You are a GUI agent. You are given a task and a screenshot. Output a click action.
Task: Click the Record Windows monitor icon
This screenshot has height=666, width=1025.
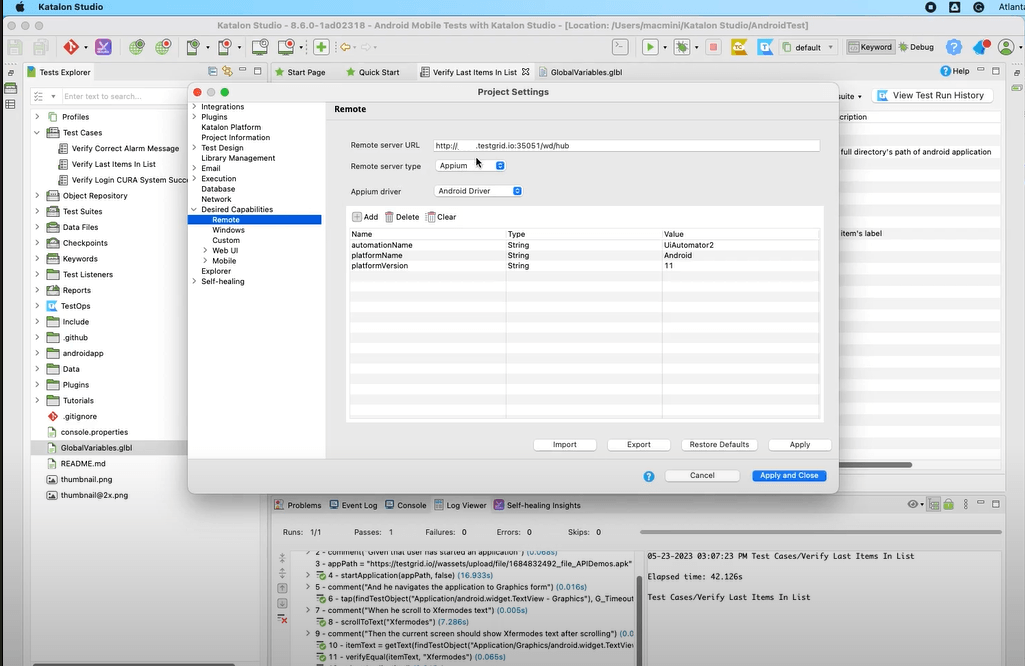click(286, 47)
